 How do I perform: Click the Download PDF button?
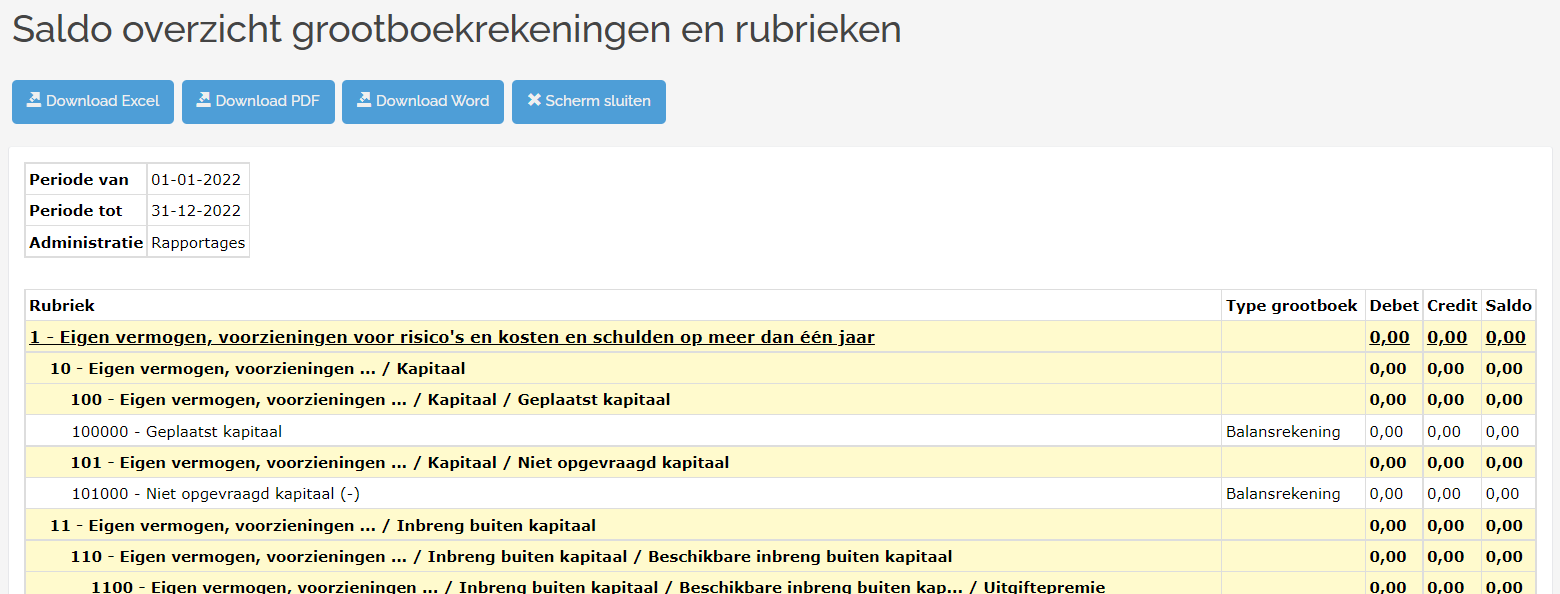click(x=258, y=101)
